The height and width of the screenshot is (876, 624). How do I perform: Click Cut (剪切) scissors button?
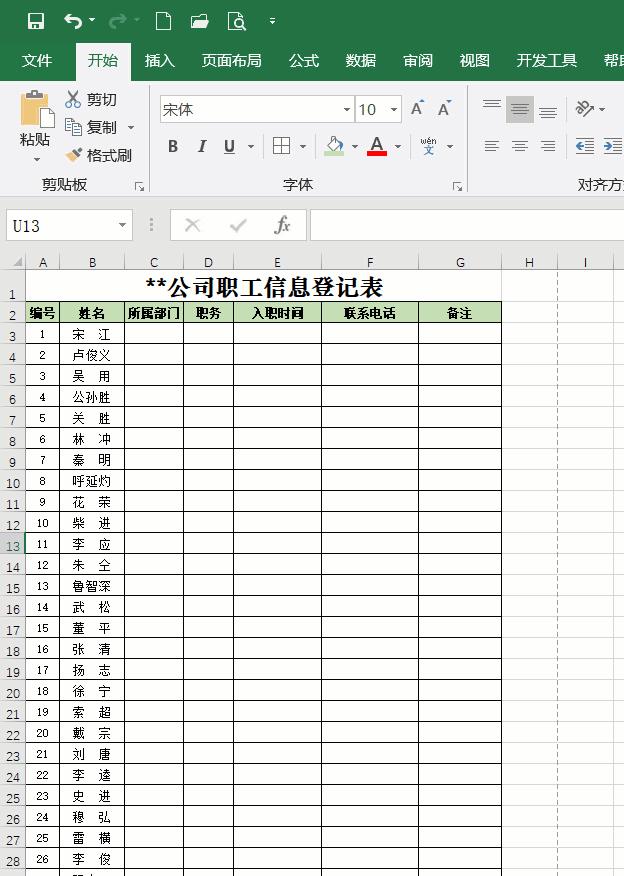pos(91,99)
